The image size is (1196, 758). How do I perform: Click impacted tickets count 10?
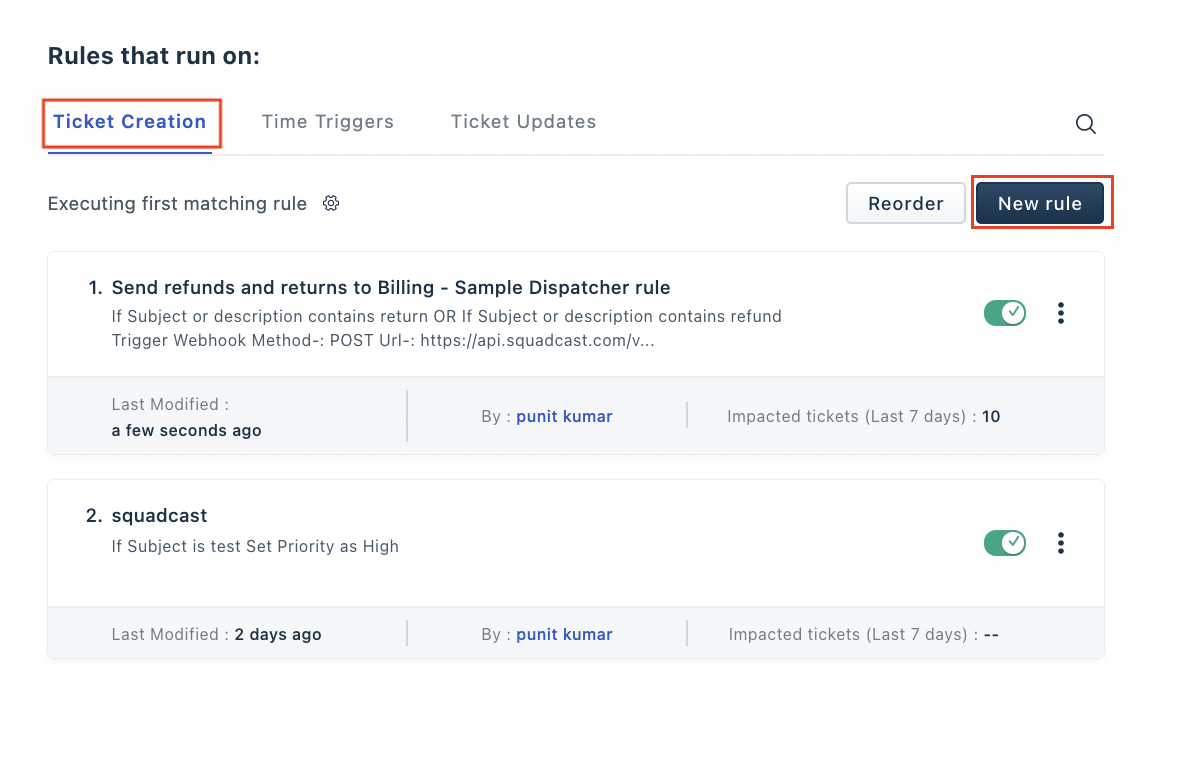pos(991,416)
